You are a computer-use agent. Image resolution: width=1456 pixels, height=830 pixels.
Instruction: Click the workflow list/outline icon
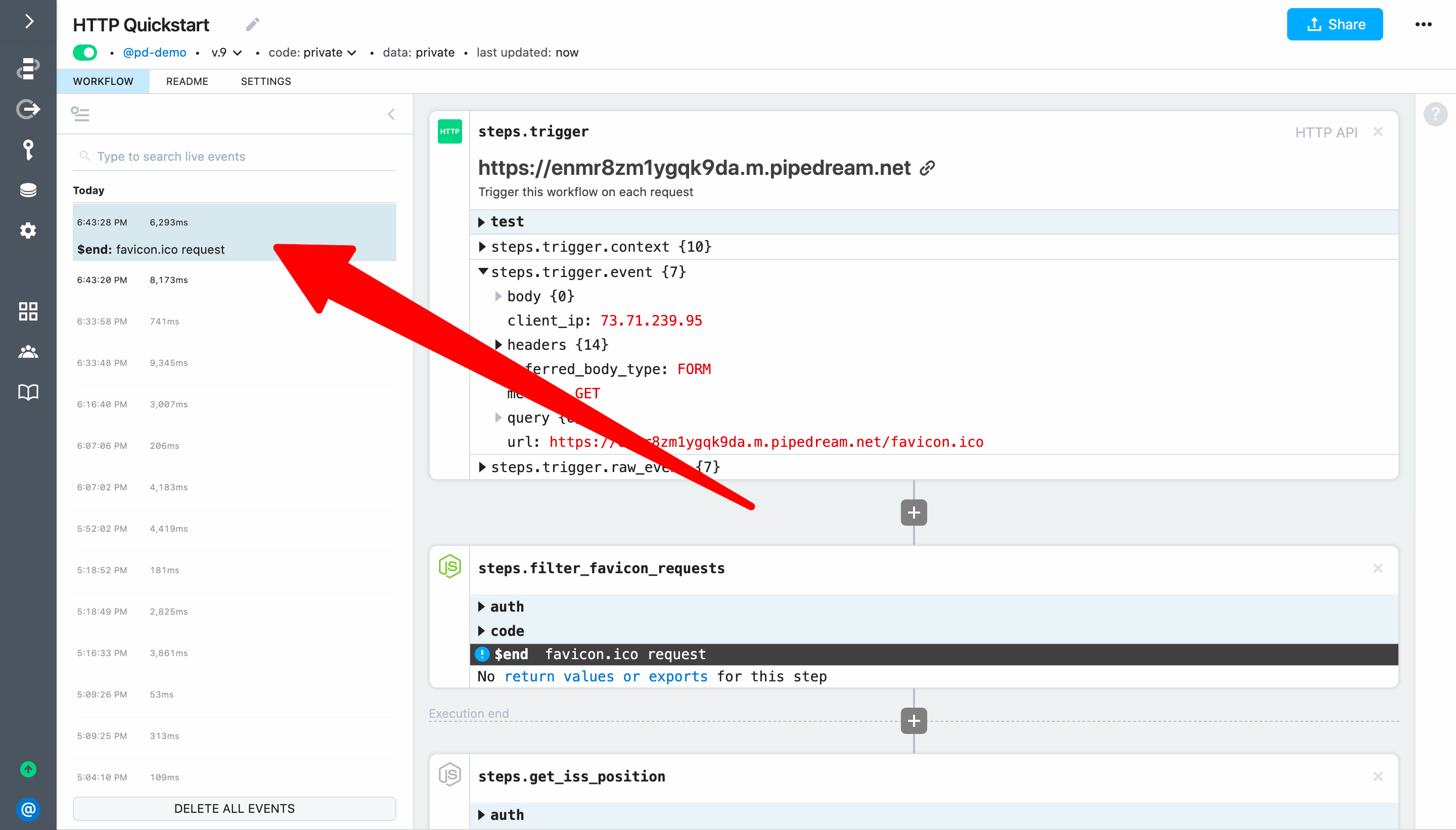(x=82, y=112)
